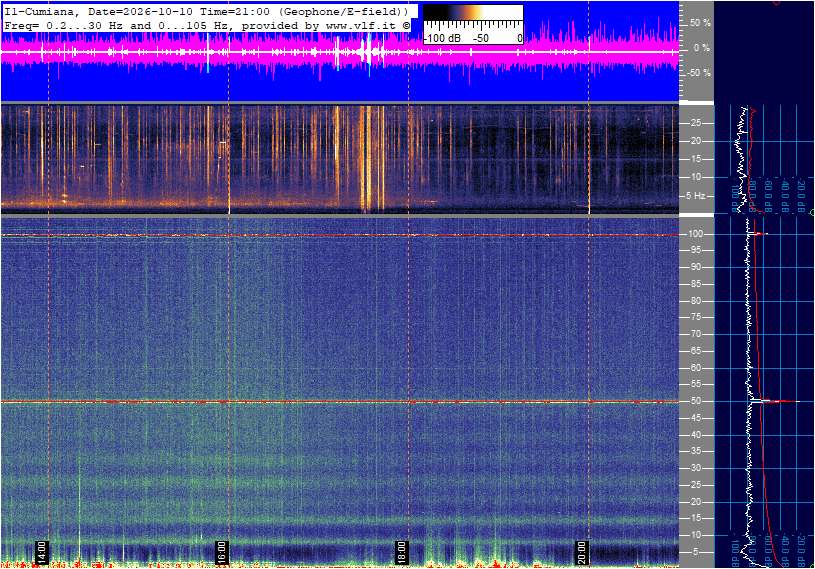Click the 50 tick on E-field frequency scale
This screenshot has width=815, height=569.
[695, 401]
